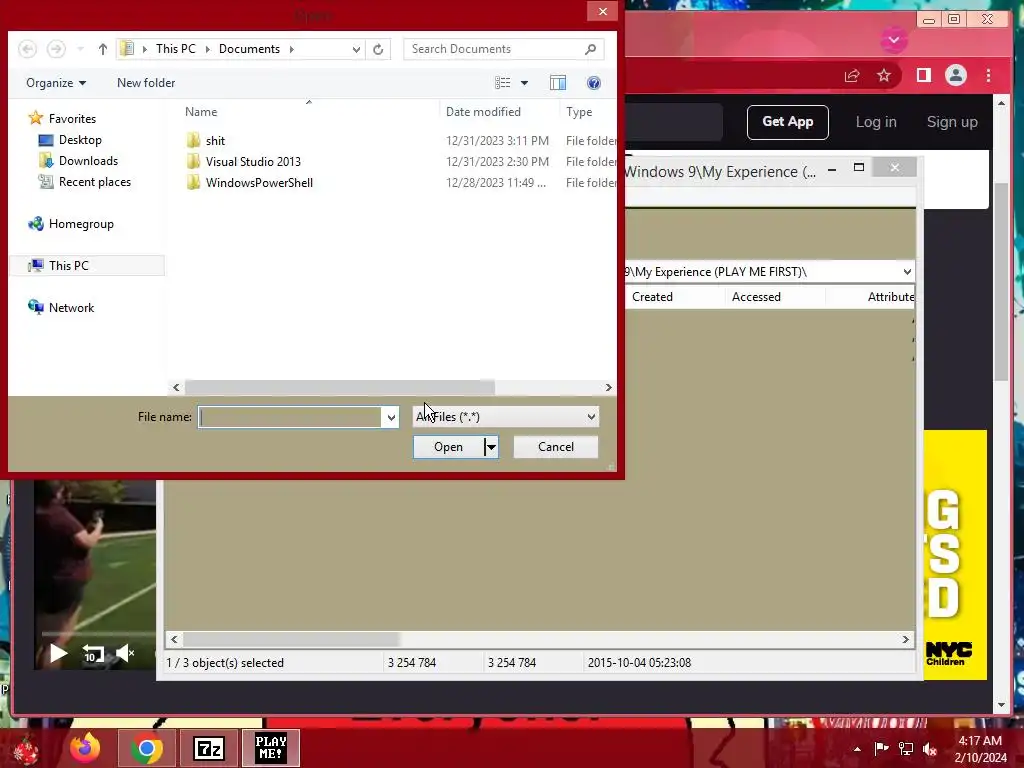Click Get App on the webpage
The height and width of the screenshot is (768, 1024).
pos(788,122)
